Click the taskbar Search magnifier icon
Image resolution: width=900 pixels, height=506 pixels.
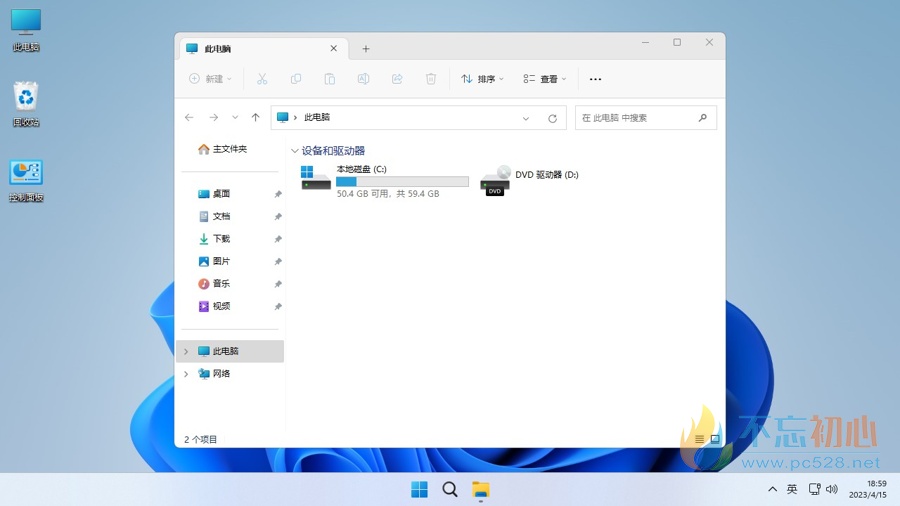pos(450,489)
